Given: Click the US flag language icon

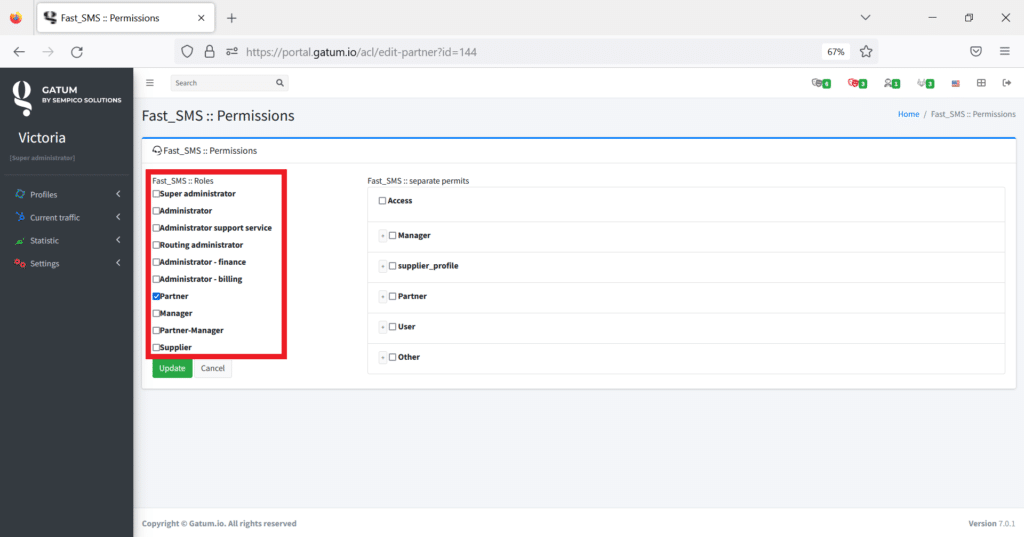Looking at the screenshot, I should click(x=955, y=84).
